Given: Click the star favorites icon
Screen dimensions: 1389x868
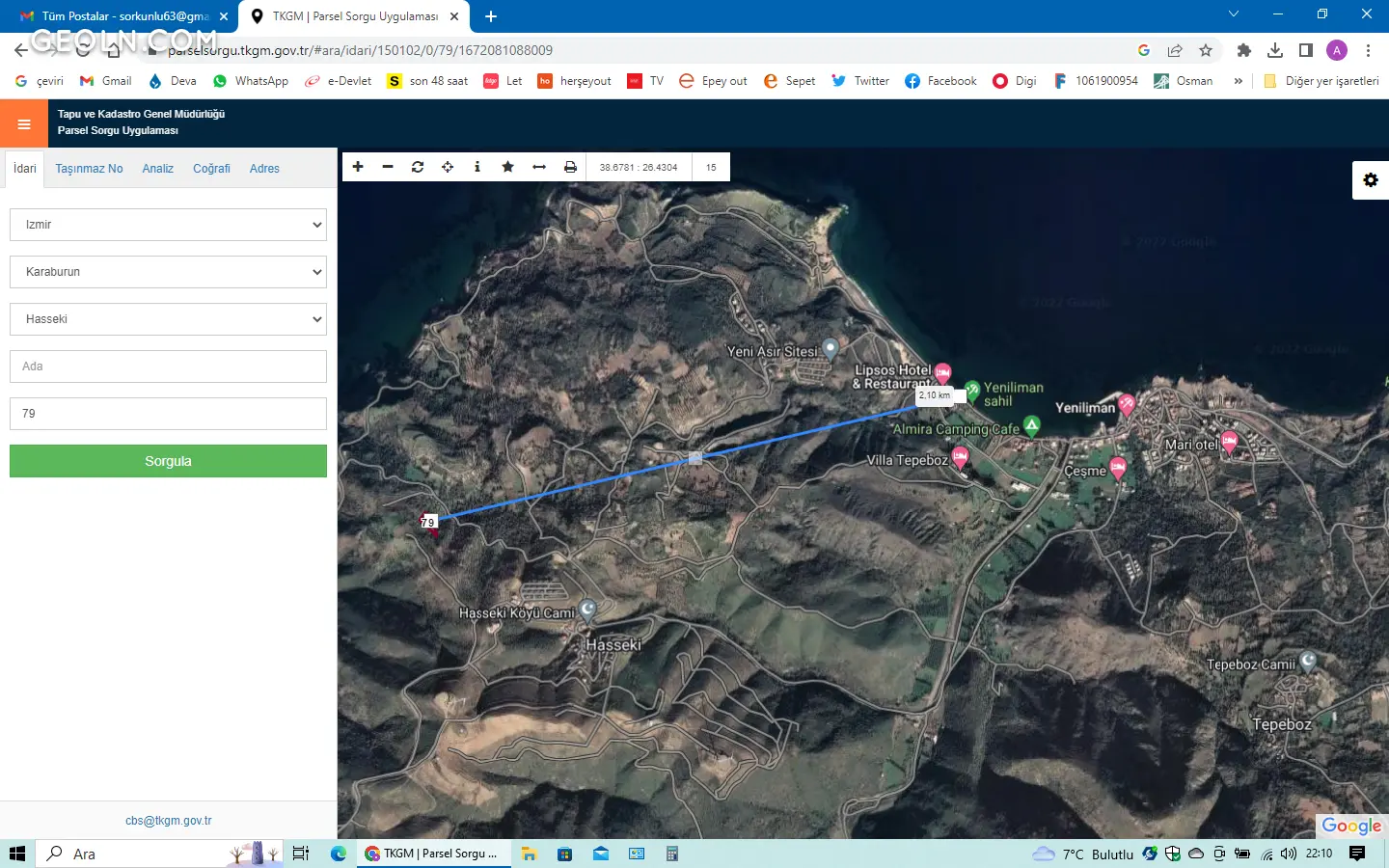Looking at the screenshot, I should tap(508, 167).
